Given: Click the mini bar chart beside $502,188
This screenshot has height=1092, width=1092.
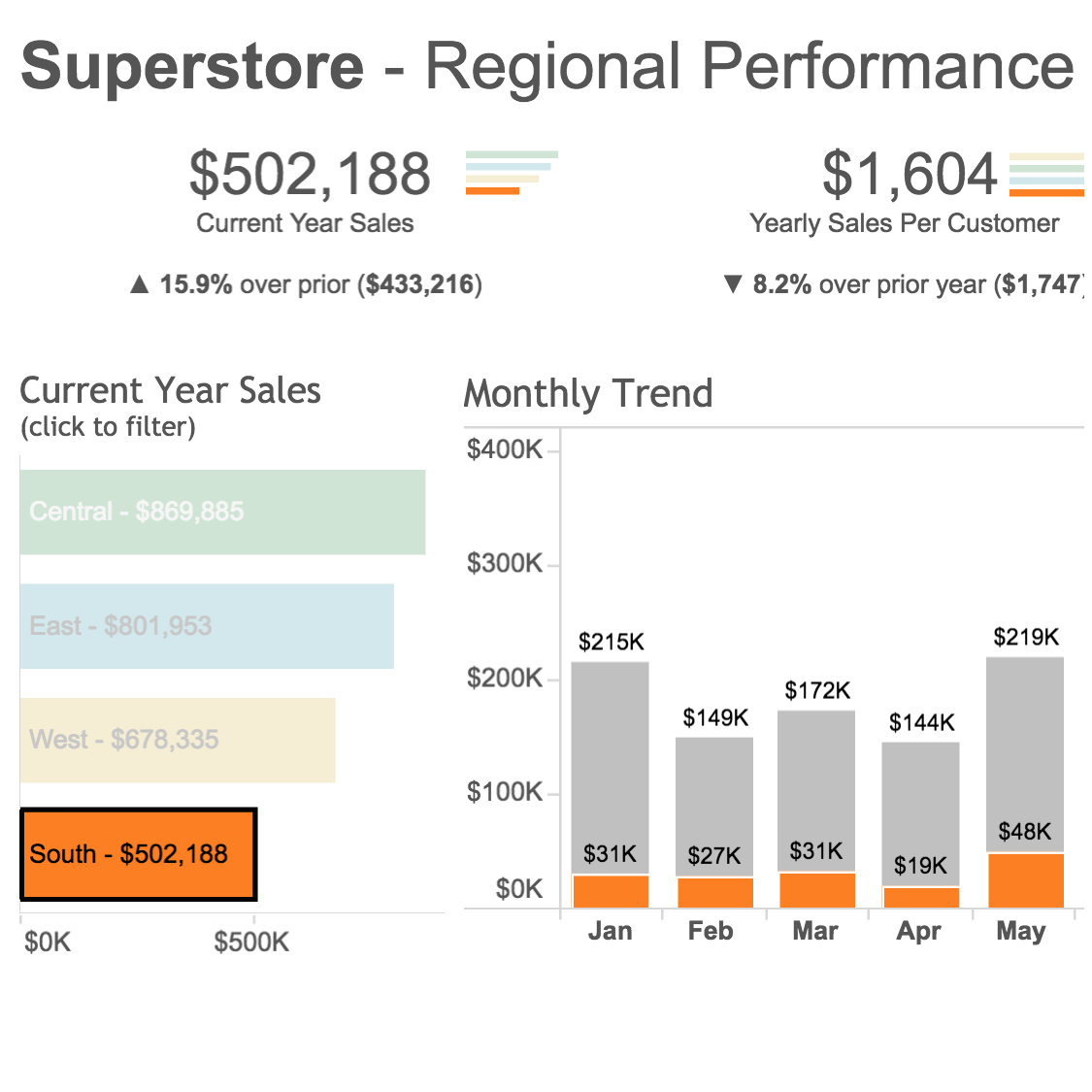Looking at the screenshot, I should click(512, 173).
